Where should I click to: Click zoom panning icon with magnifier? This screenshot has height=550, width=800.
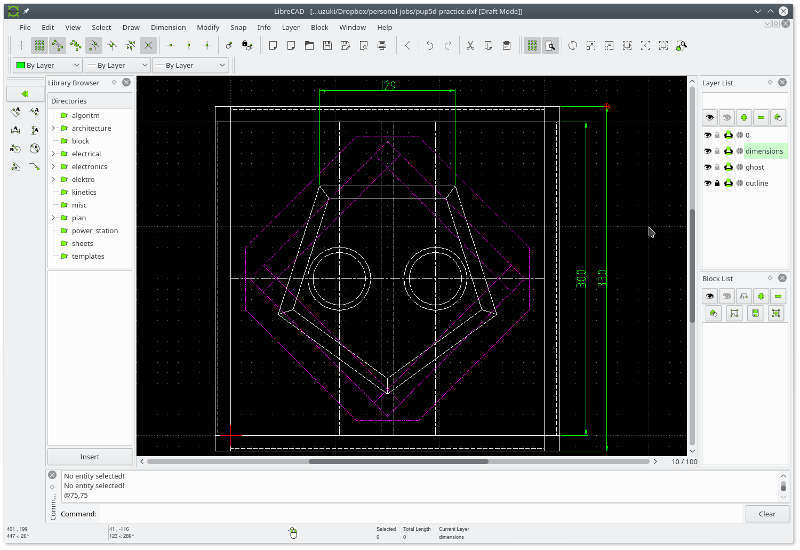681,46
